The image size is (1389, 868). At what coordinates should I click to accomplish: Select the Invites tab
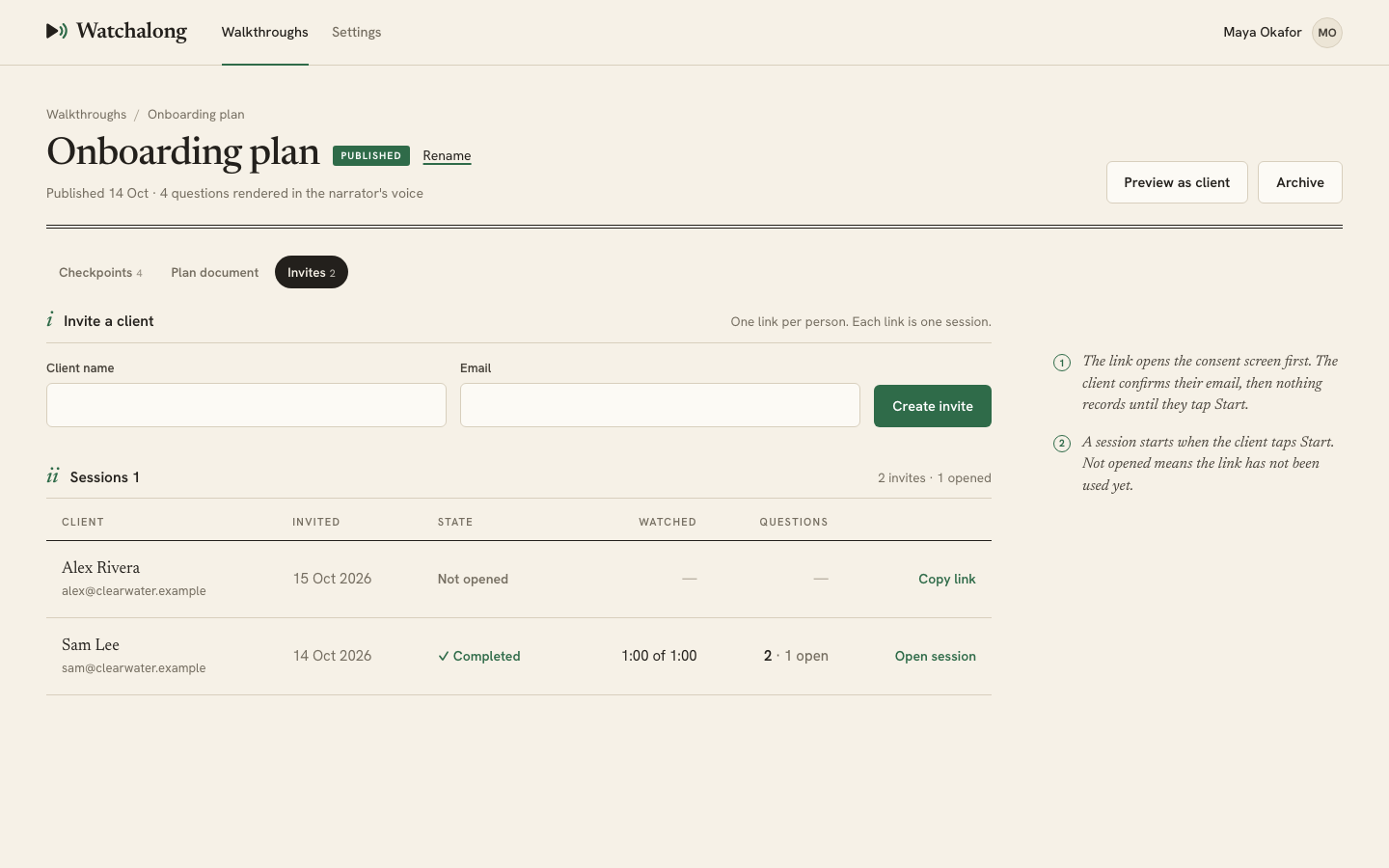[312, 272]
